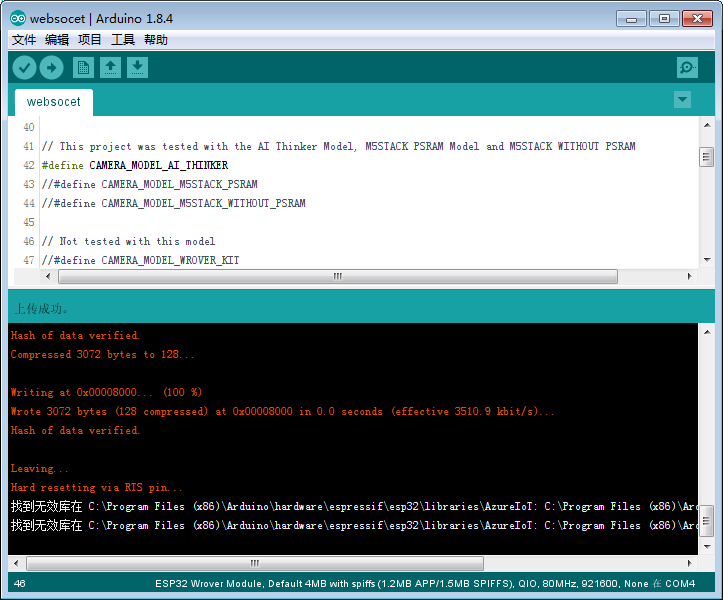Click the '上传成功。' status message
This screenshot has width=723, height=600.
(x=41, y=309)
